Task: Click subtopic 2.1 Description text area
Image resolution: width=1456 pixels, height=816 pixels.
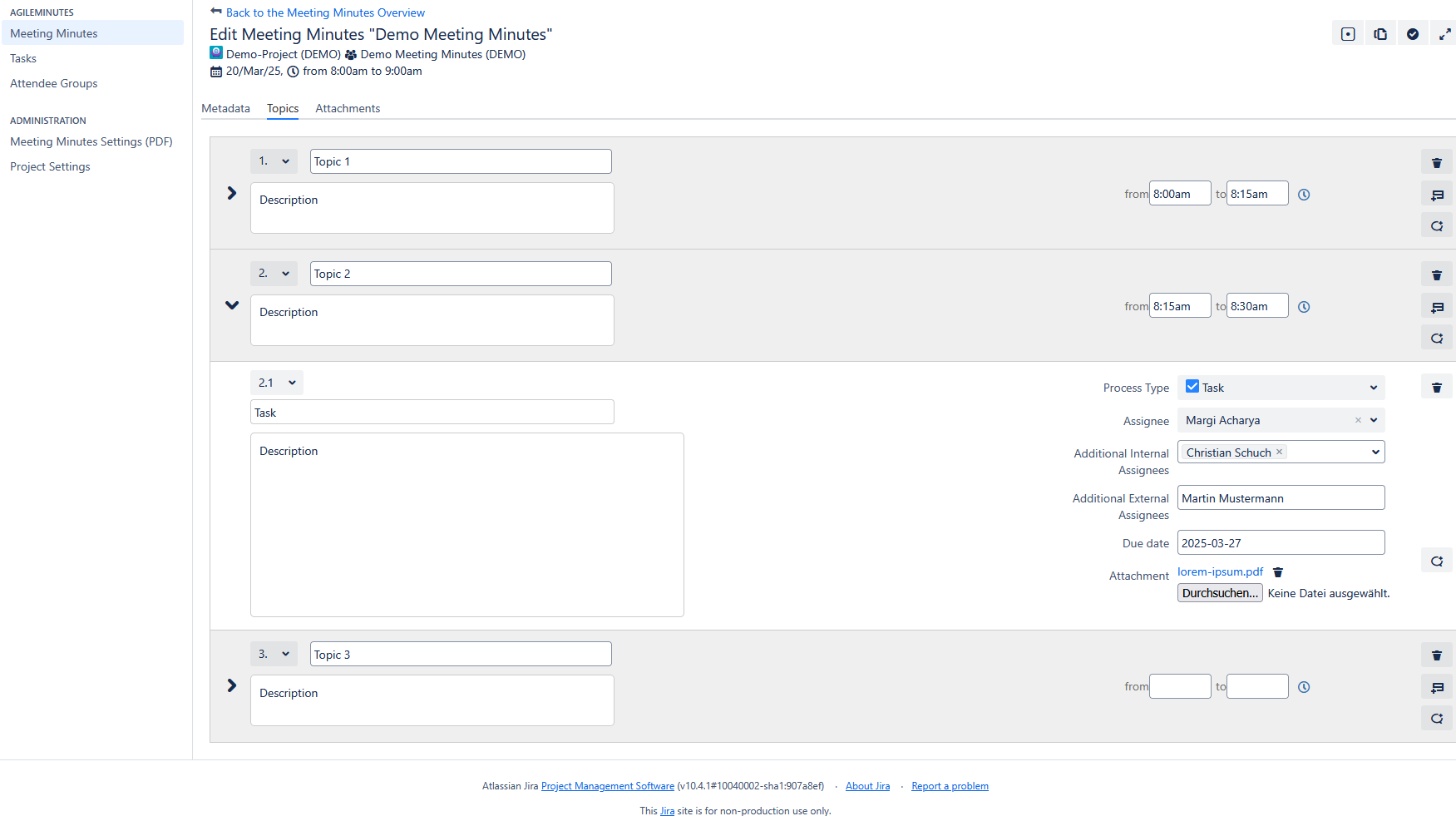Action: point(467,525)
